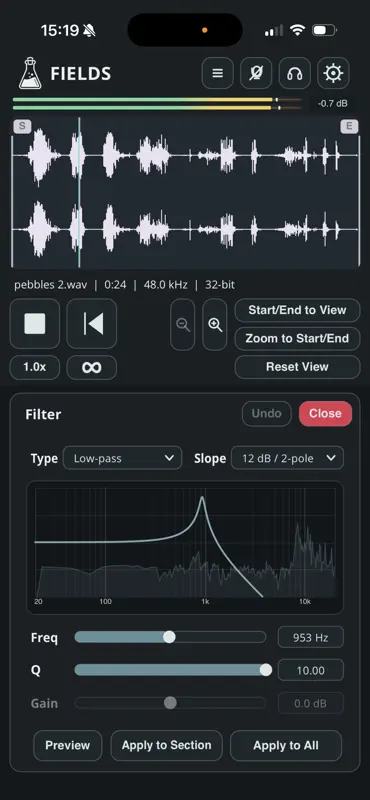Click Zoom to Start/End button

tap(298, 339)
